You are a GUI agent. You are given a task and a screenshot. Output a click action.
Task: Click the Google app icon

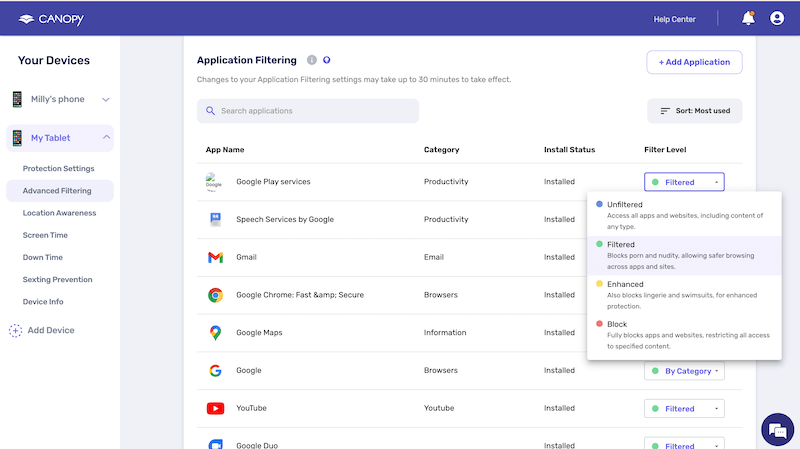click(x=215, y=370)
